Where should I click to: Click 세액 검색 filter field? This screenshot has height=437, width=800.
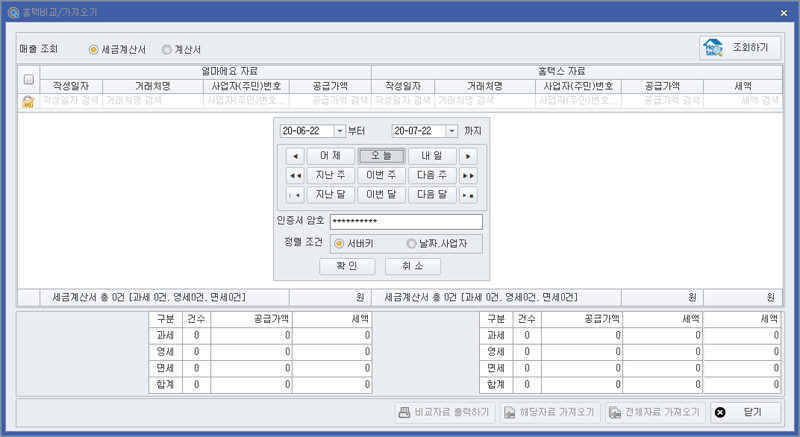[x=743, y=100]
